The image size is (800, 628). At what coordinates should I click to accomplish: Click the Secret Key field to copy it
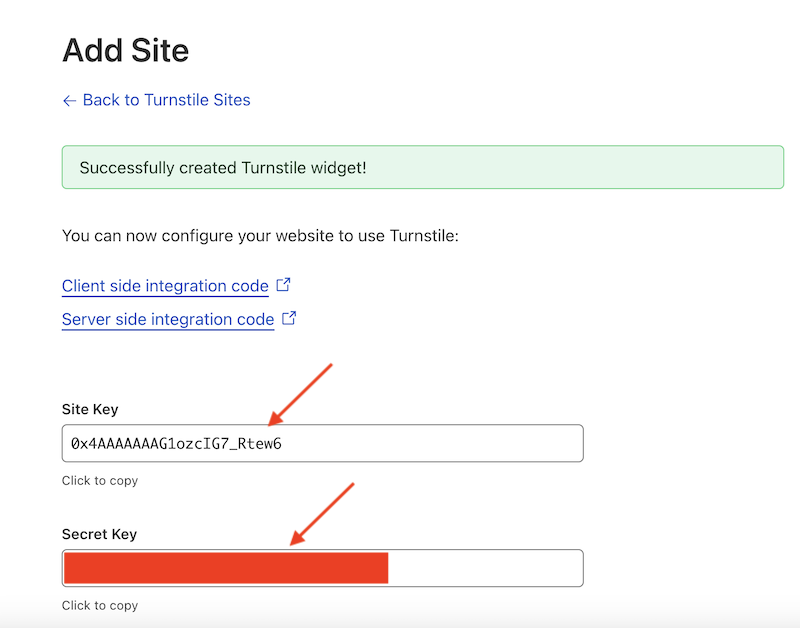point(322,567)
